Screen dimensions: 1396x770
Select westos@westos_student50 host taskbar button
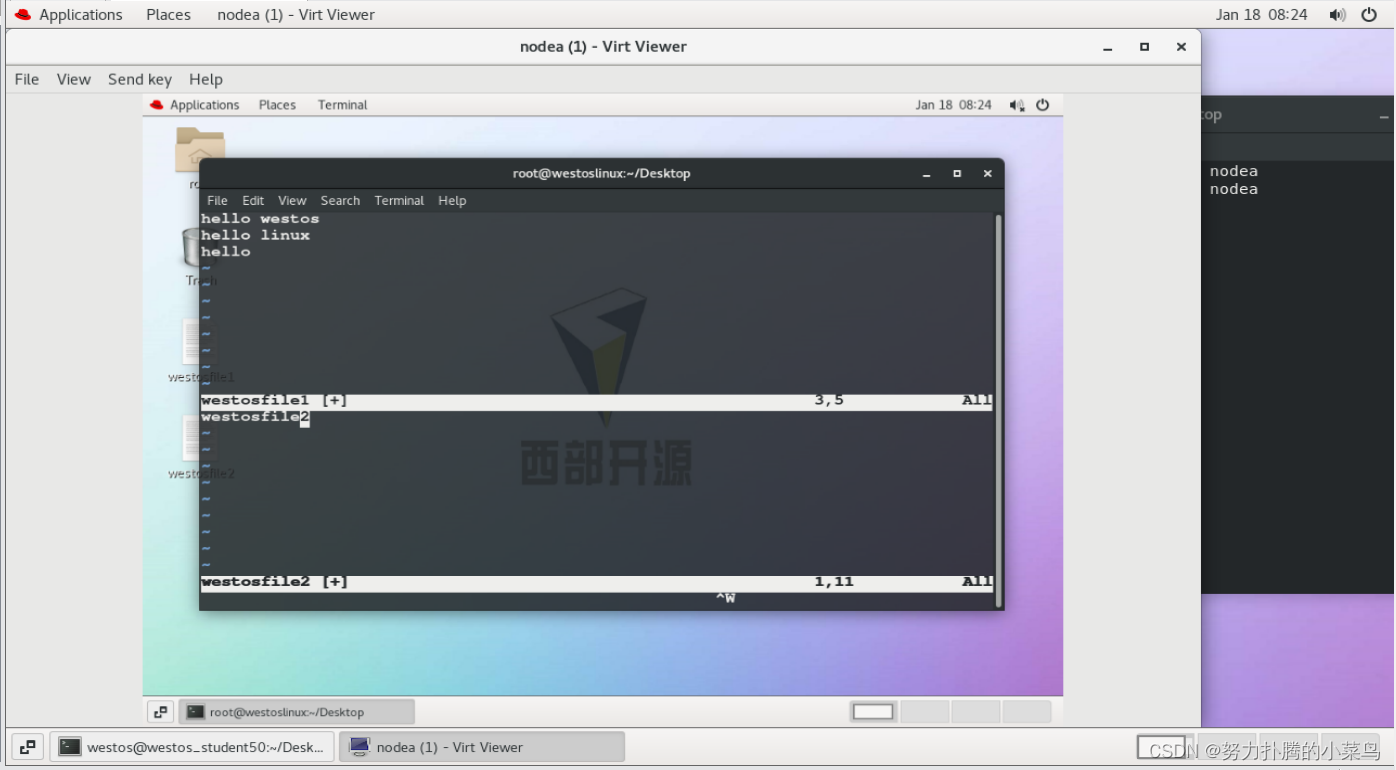(x=192, y=747)
